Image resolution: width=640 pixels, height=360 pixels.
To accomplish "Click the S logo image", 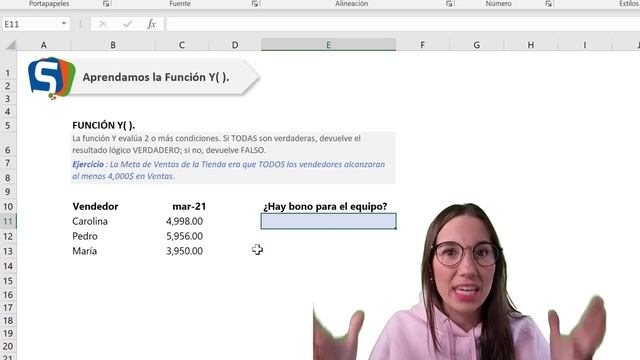I will 51,78.
